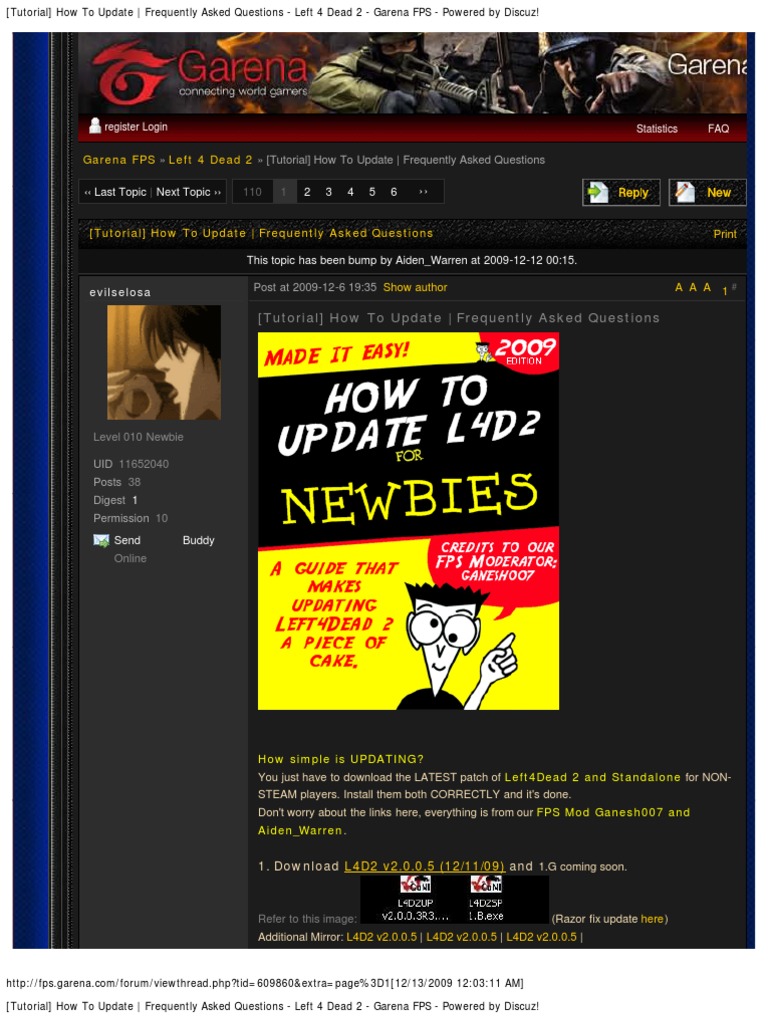
Task: Click the Garena flame logo
Action: click(127, 73)
